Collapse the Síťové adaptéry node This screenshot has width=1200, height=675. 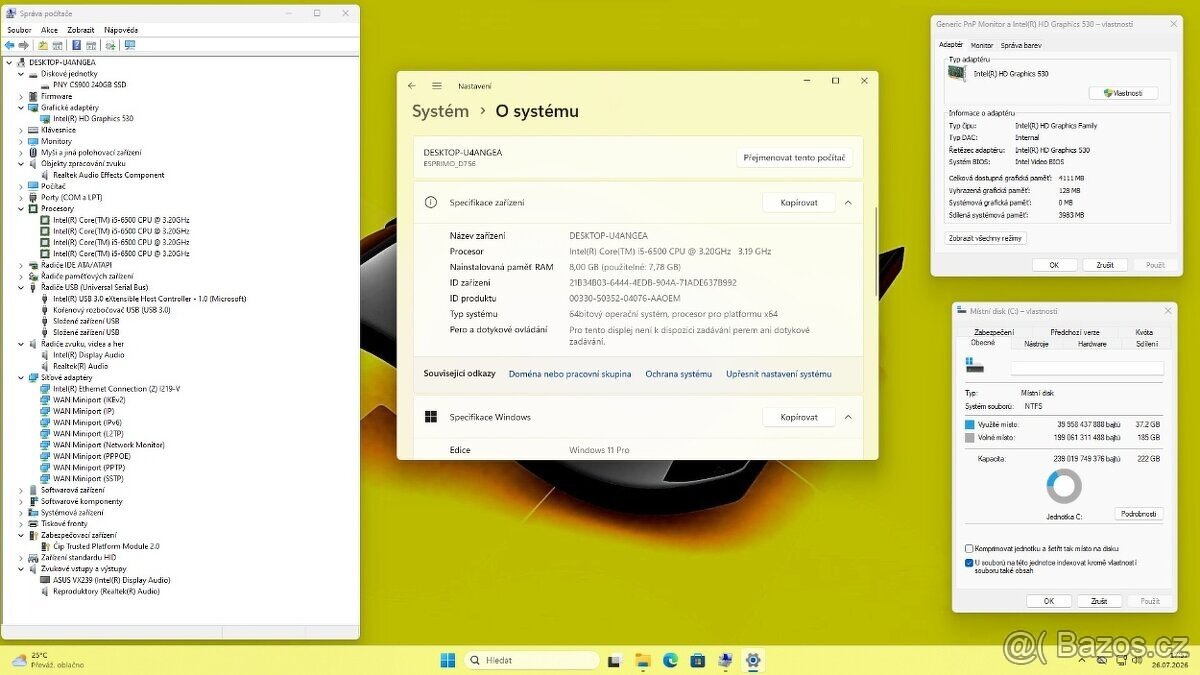(x=21, y=378)
